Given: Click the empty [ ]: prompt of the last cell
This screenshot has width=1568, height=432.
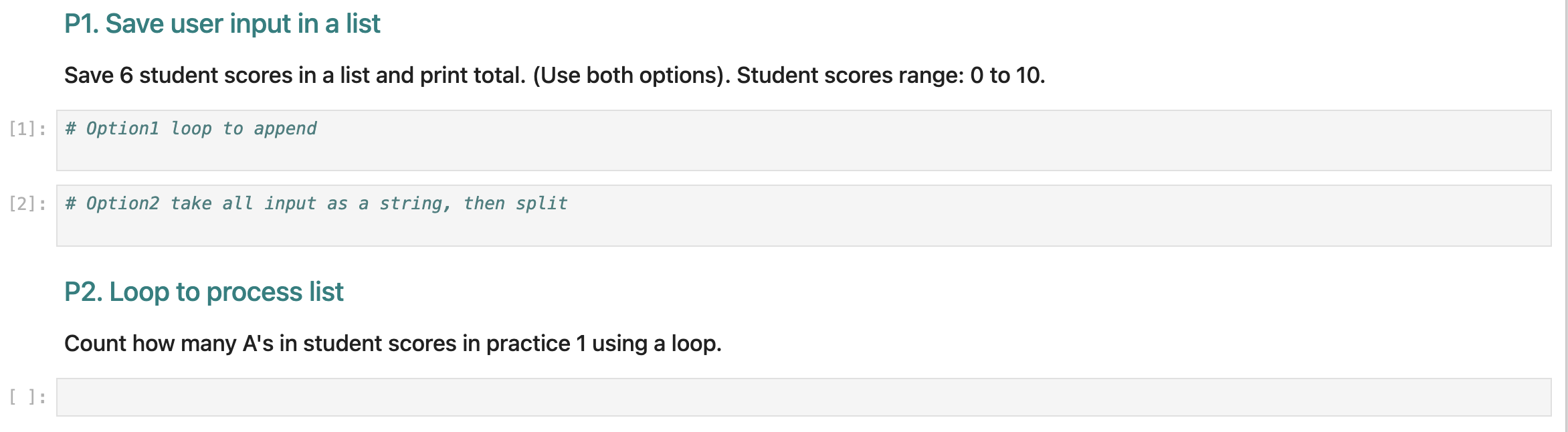Looking at the screenshot, I should (x=27, y=396).
